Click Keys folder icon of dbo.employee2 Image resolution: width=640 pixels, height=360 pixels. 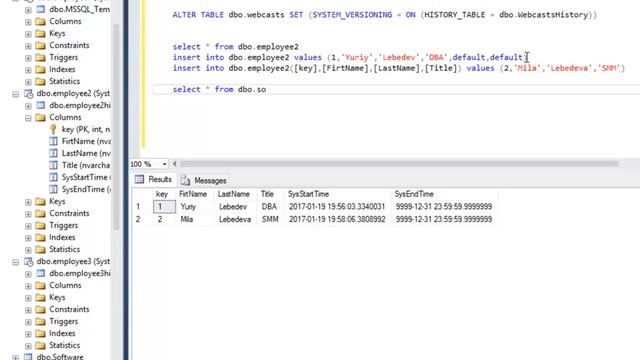(40, 201)
